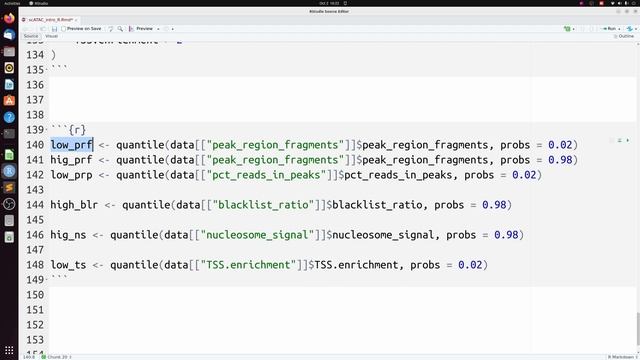This screenshot has width=640, height=360.
Task: Toggle the Preview on Save checkbox
Action: pos(64,29)
